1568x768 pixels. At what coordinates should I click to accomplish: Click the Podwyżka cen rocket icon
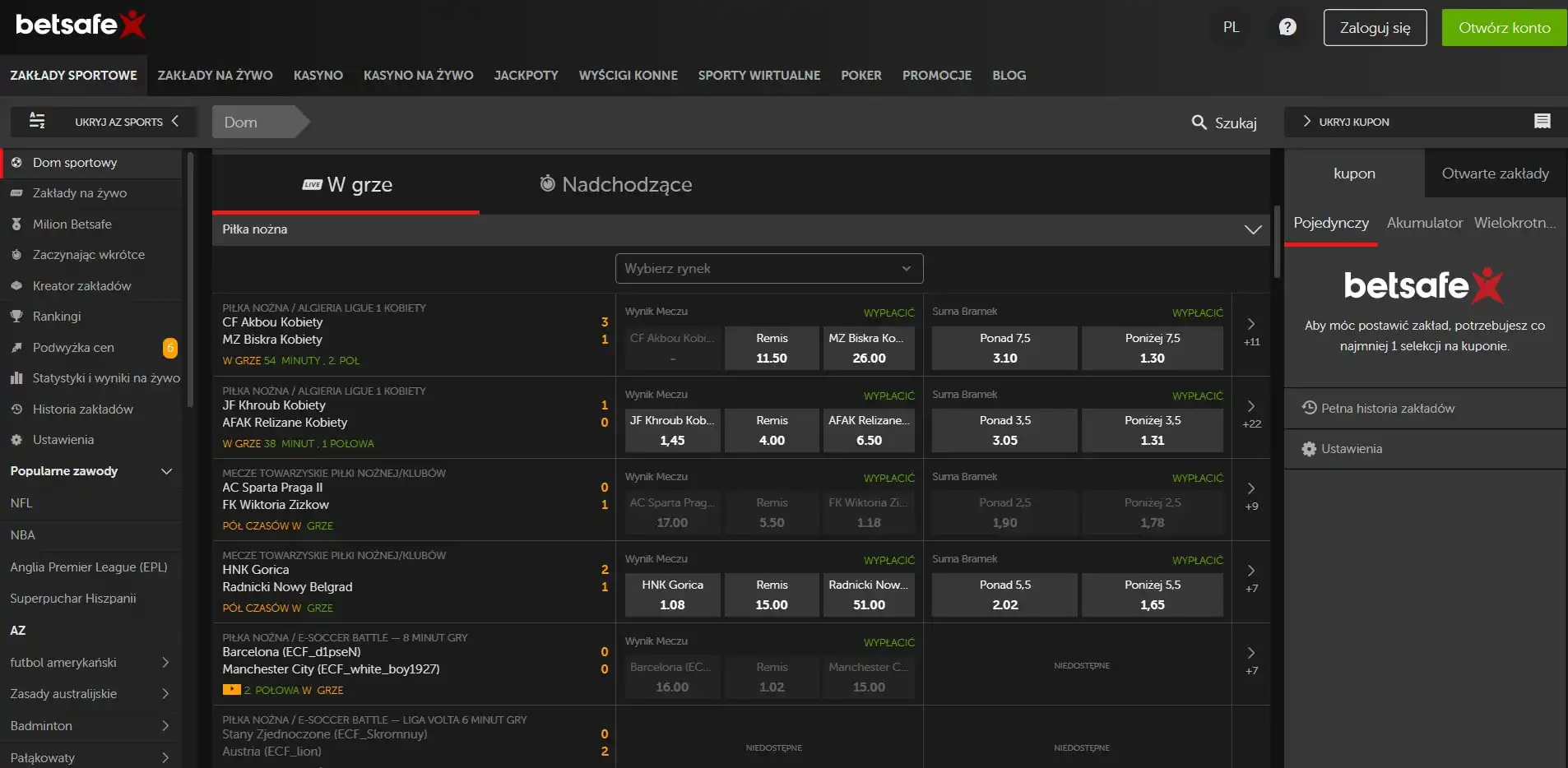tap(16, 348)
